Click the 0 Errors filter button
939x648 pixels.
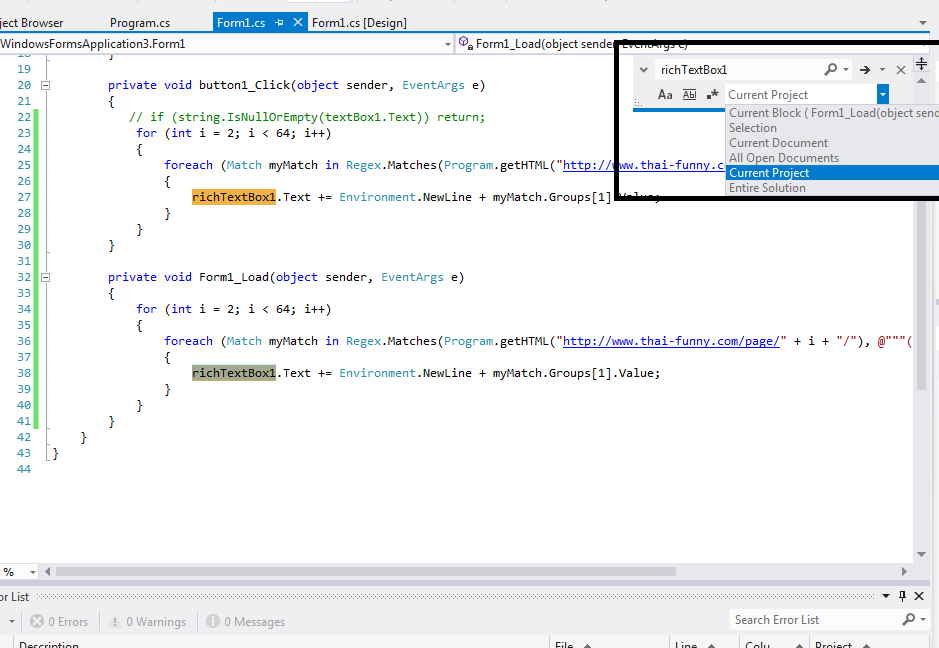(x=59, y=622)
